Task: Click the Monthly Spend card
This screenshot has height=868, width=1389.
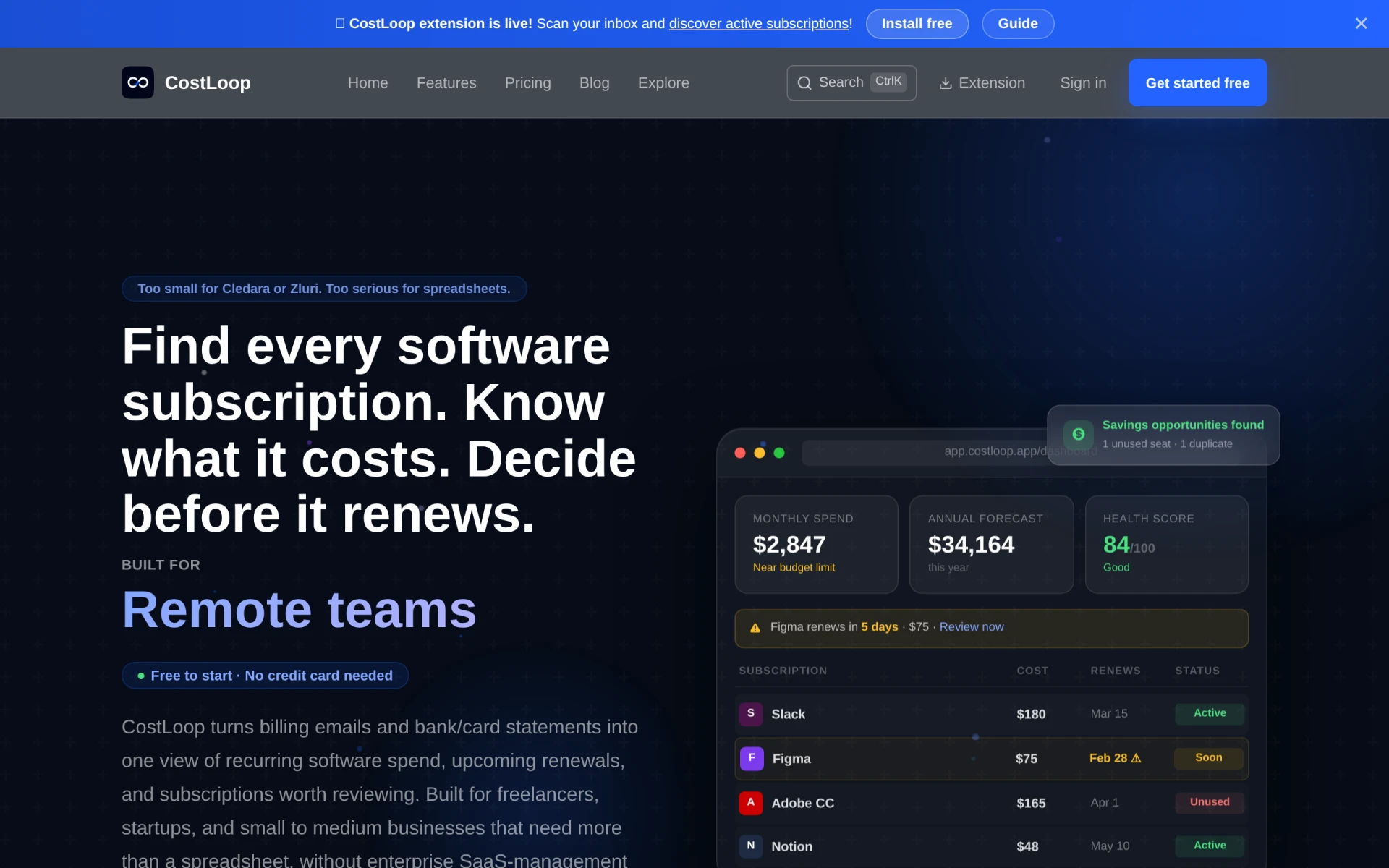Action: click(816, 545)
